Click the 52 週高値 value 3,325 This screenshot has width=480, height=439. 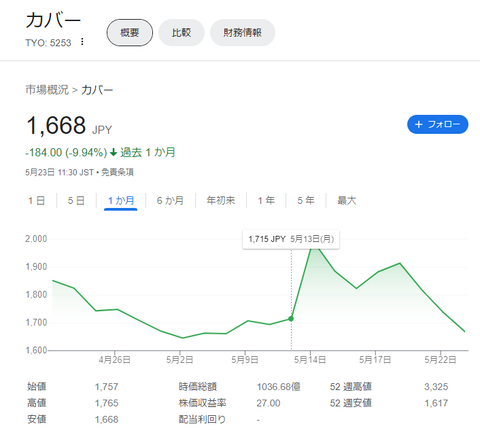coord(436,387)
